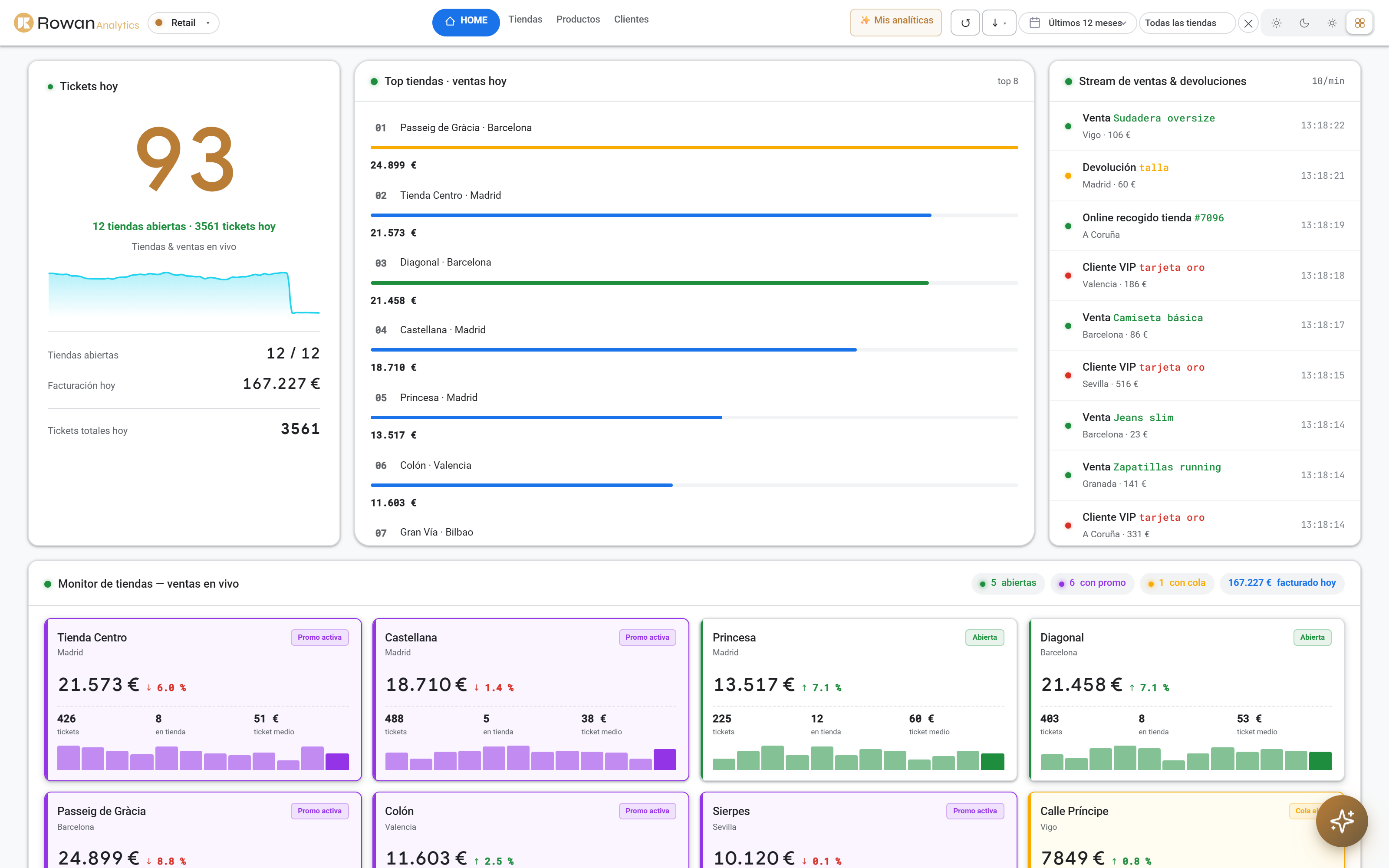This screenshot has width=1389, height=868.
Task: Open the Tiendas tab
Action: tap(525, 20)
